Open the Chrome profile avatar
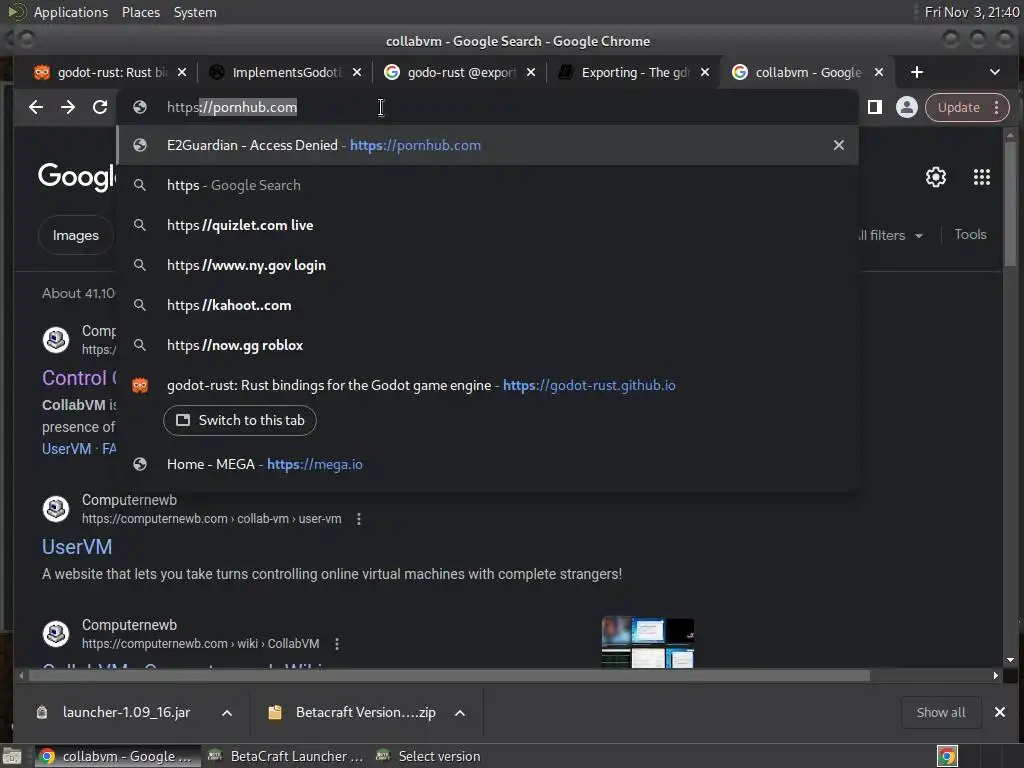The height and width of the screenshot is (768, 1024). (x=906, y=107)
